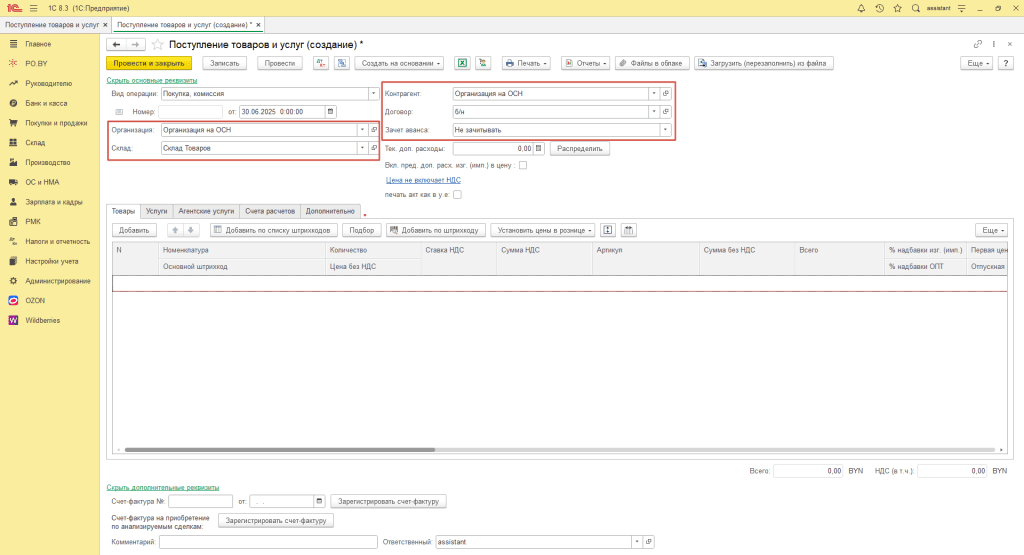Click into Комментарий input field

268,542
